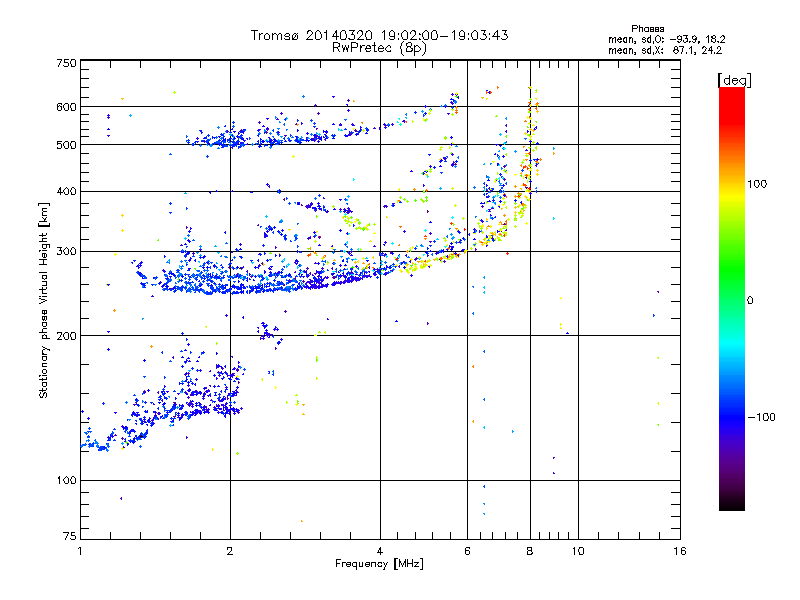Image resolution: width=800 pixels, height=600 pixels.
Task: Click y-axis tick label '300'
Action: coord(66,252)
